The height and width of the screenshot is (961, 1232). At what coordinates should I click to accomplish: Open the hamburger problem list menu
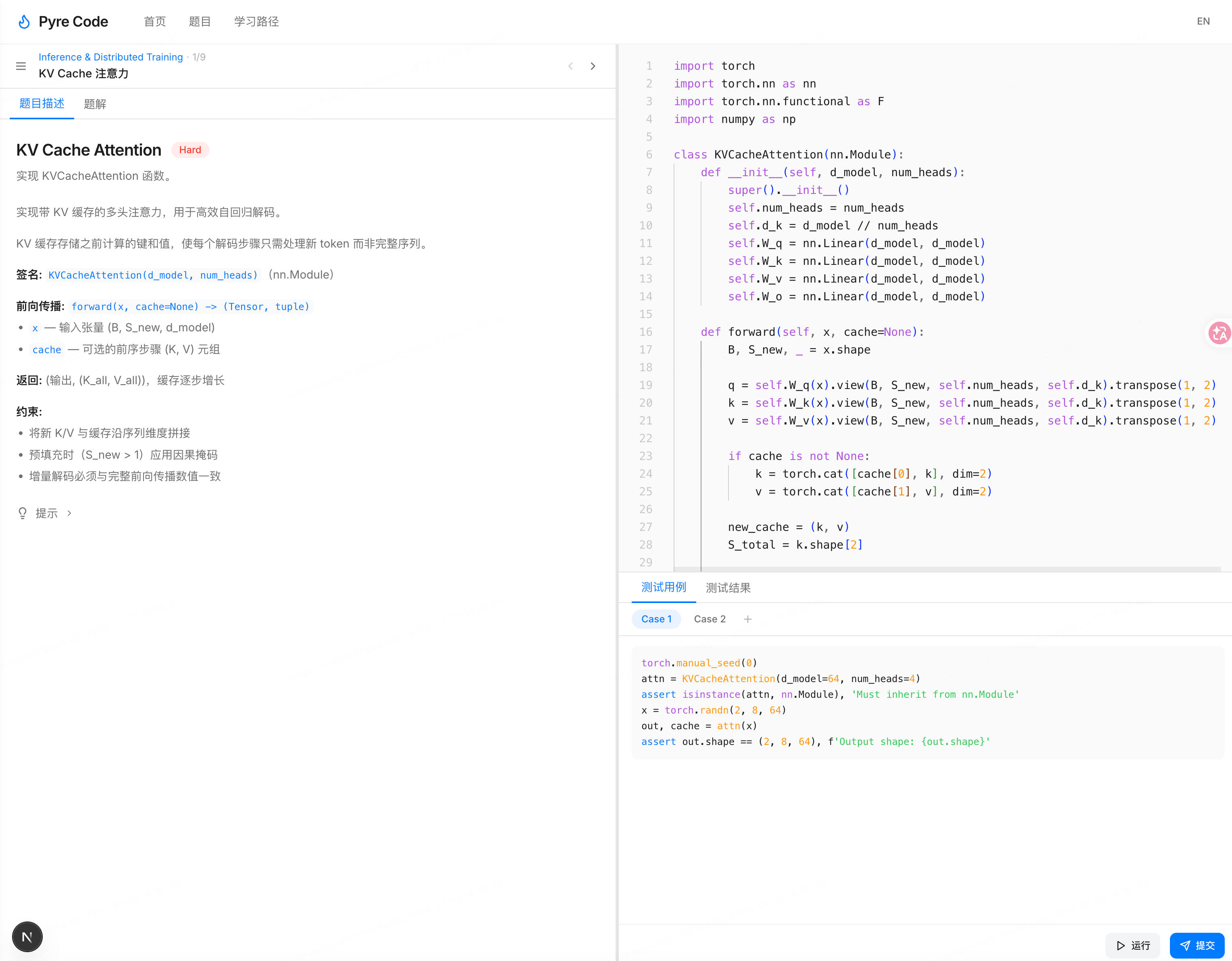(21, 66)
